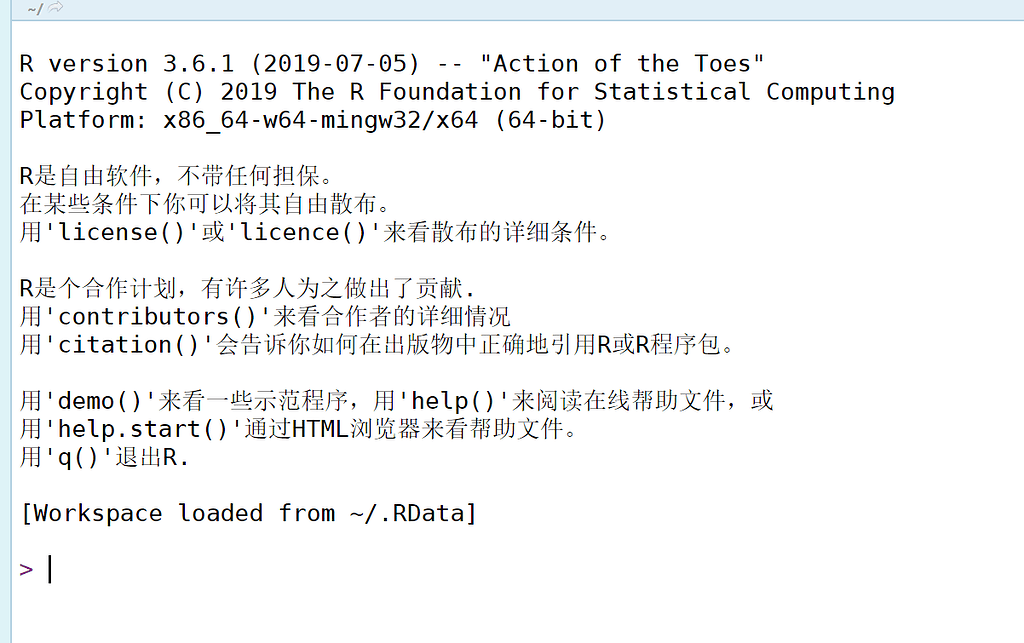Click the 'citation()' command text

129,345
